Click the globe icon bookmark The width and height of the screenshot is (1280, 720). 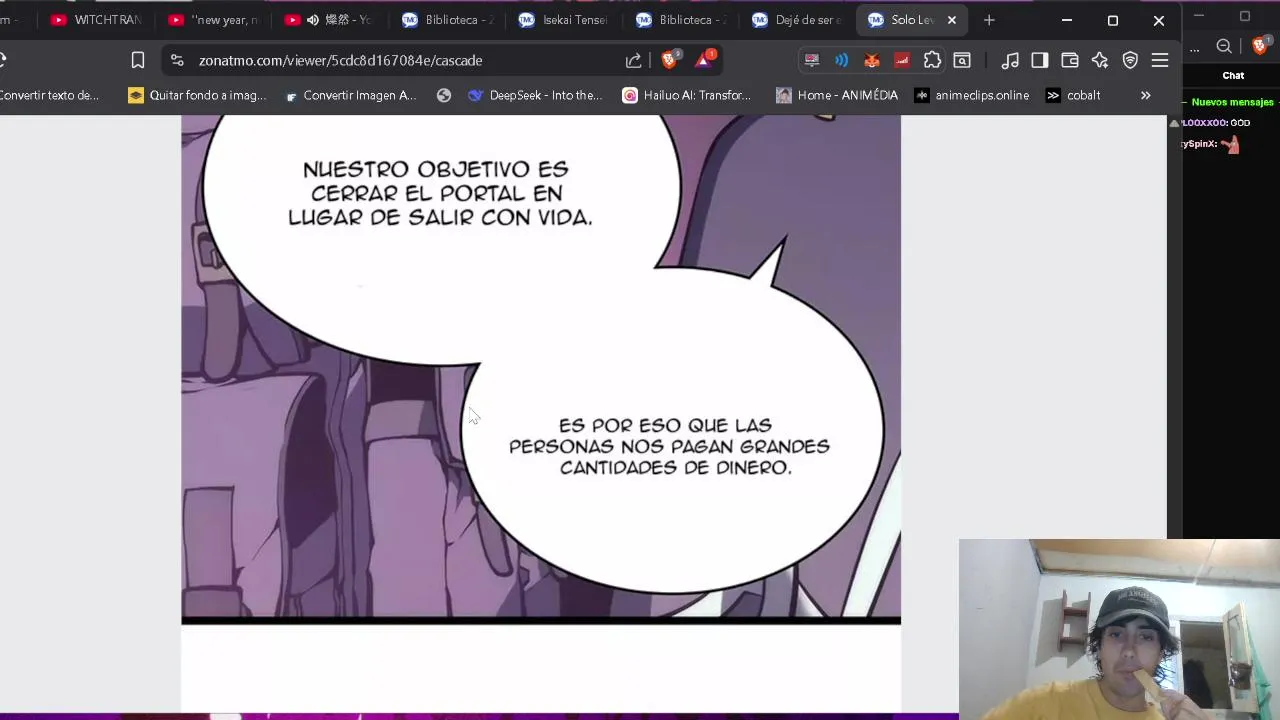click(444, 95)
